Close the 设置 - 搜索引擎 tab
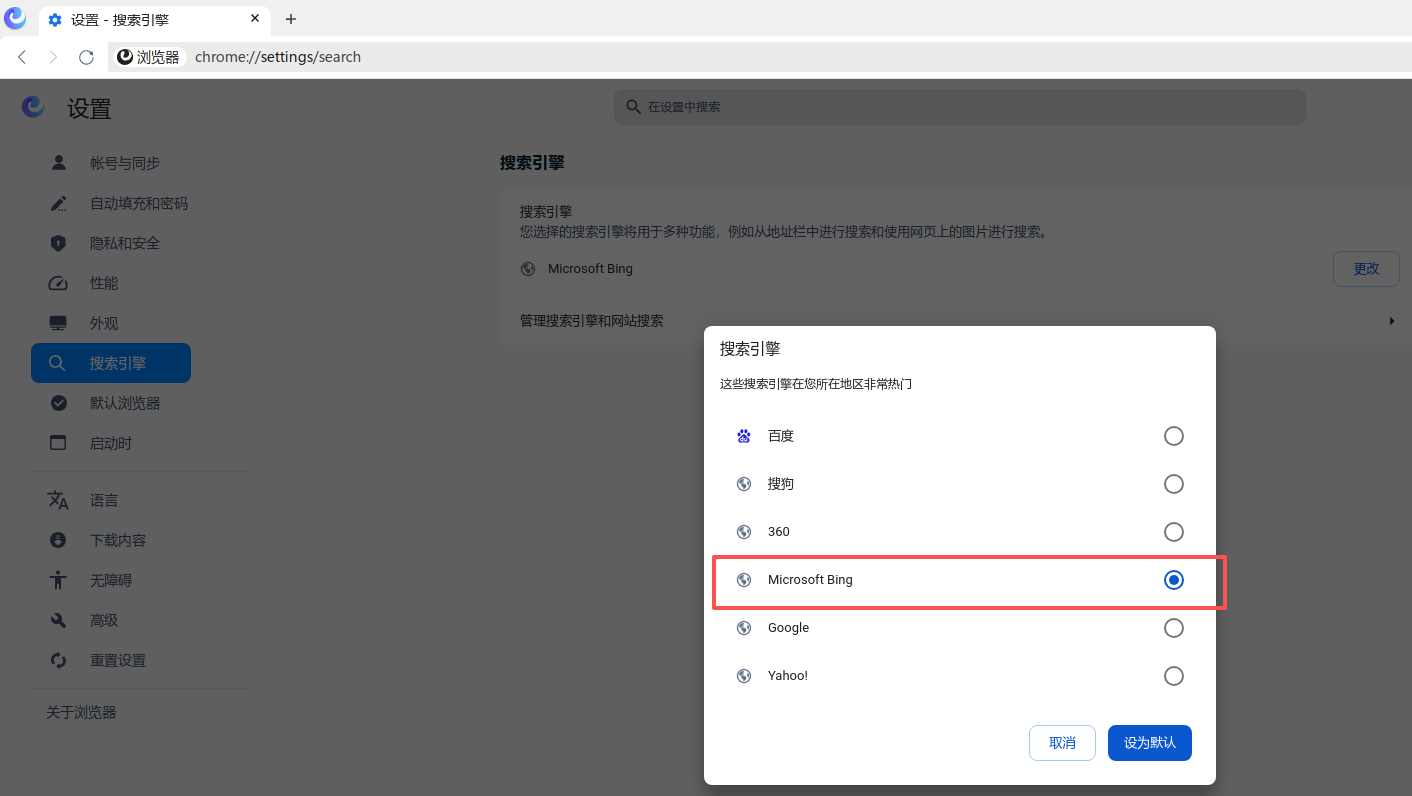 coord(255,19)
